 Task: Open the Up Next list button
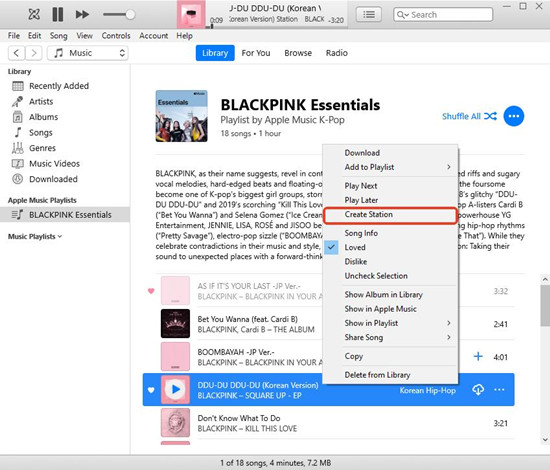(x=368, y=14)
